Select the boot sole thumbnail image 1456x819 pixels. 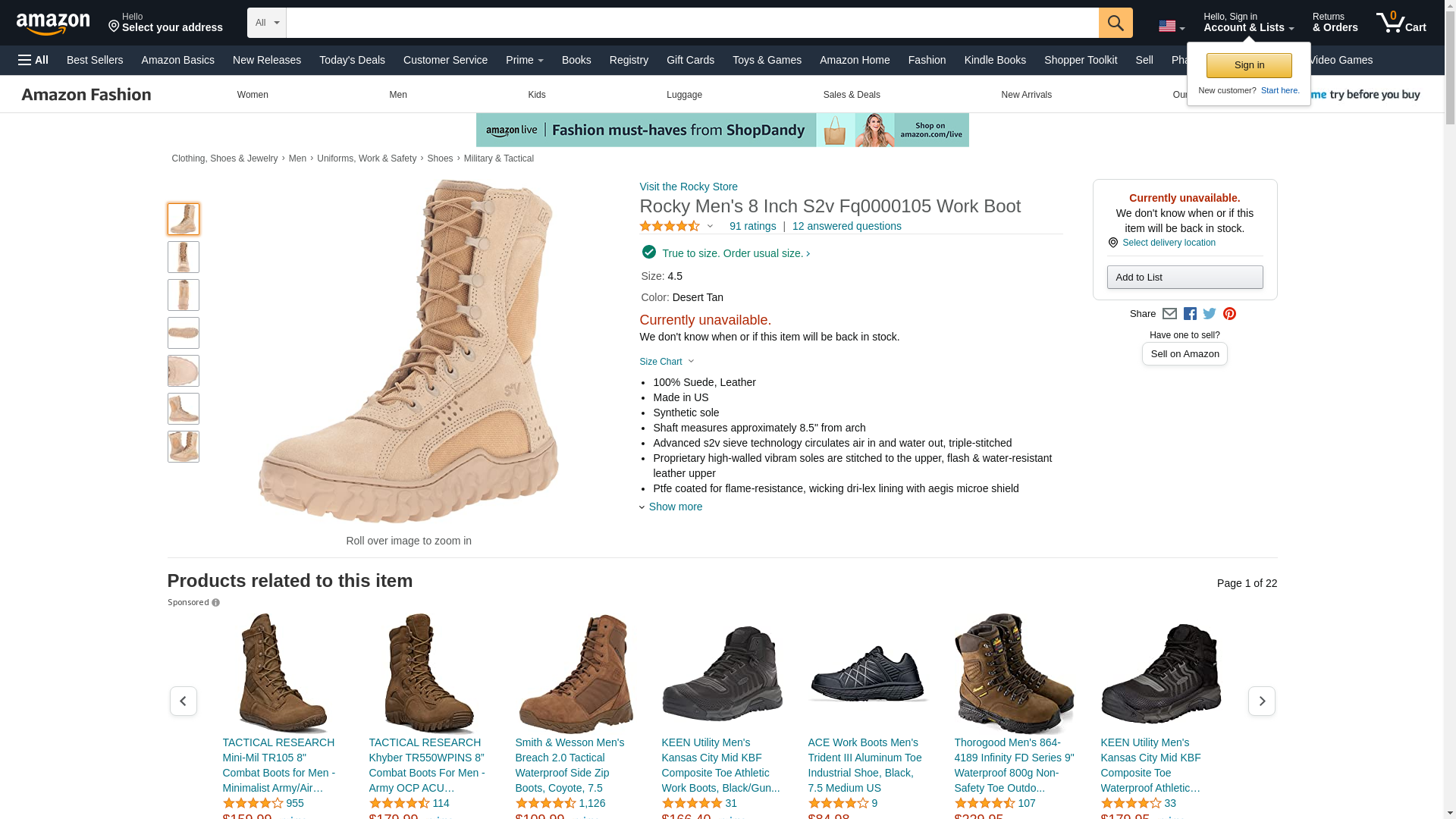point(183,333)
